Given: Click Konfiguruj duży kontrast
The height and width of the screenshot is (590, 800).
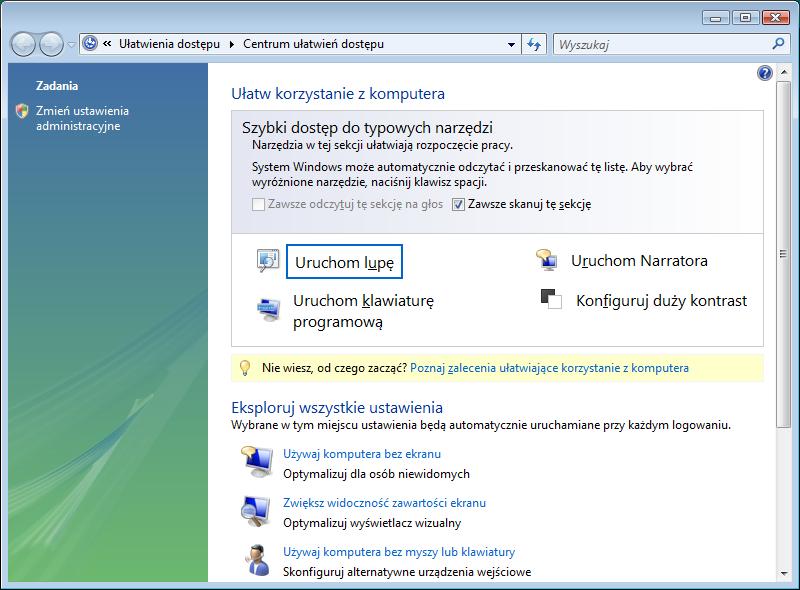Looking at the screenshot, I should 661,301.
